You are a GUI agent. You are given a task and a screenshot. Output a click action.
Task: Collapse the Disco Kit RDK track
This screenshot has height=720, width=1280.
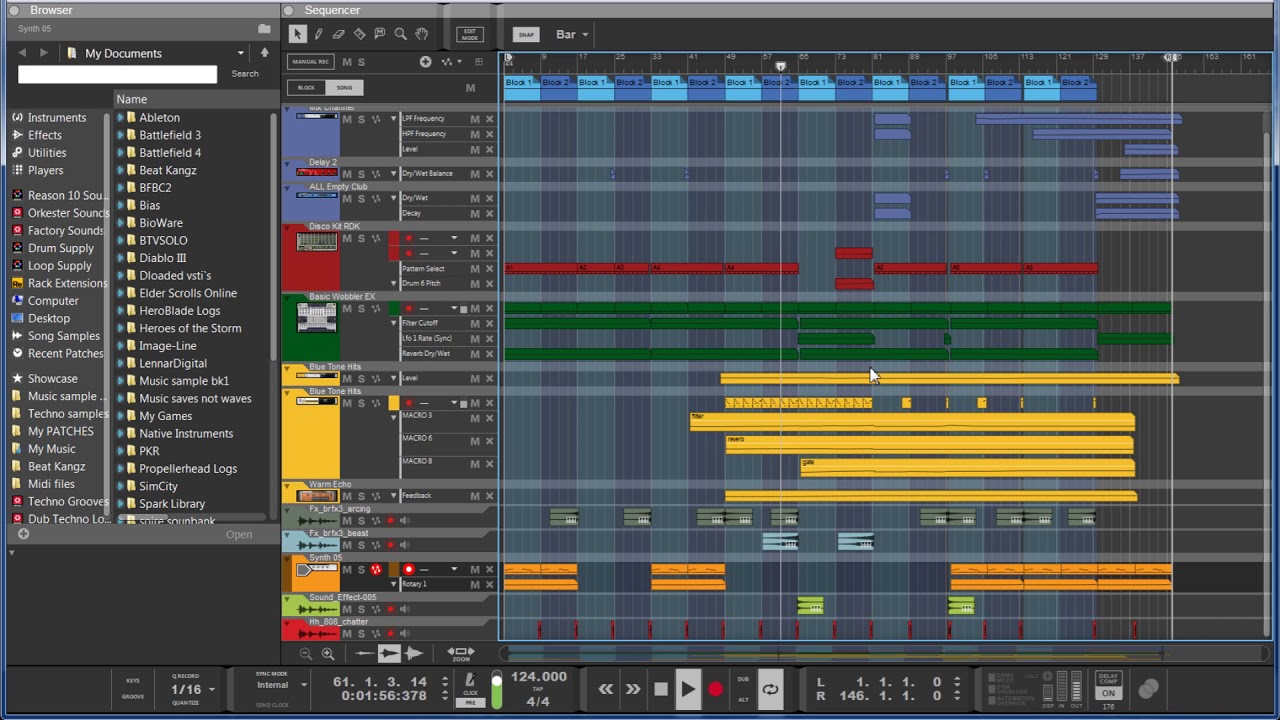(x=287, y=228)
